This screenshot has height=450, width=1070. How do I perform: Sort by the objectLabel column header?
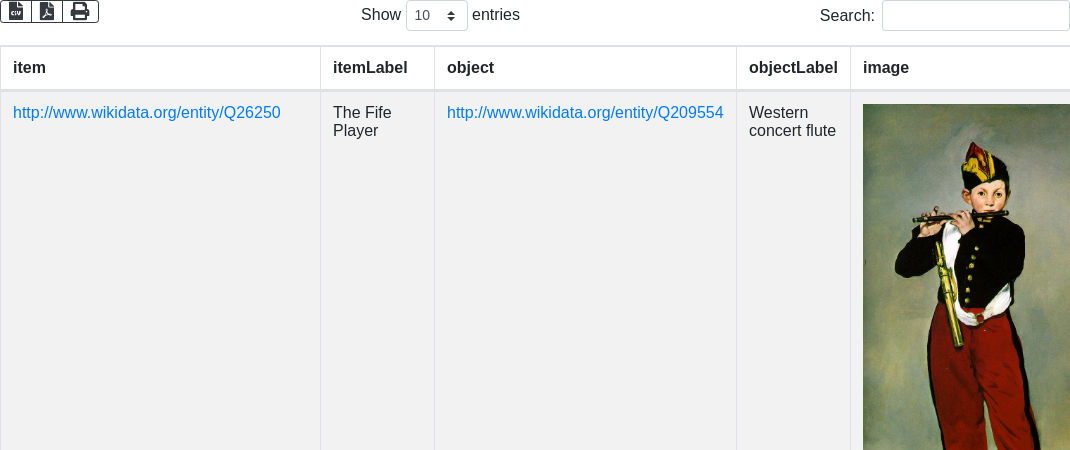(x=793, y=67)
